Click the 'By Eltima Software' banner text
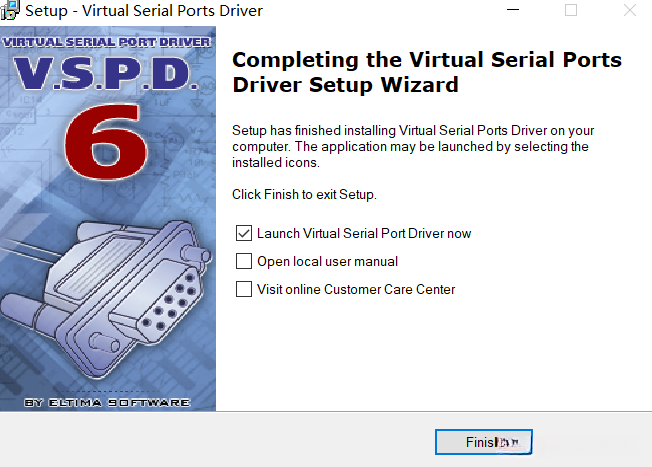The height and width of the screenshot is (467, 652). point(108,402)
